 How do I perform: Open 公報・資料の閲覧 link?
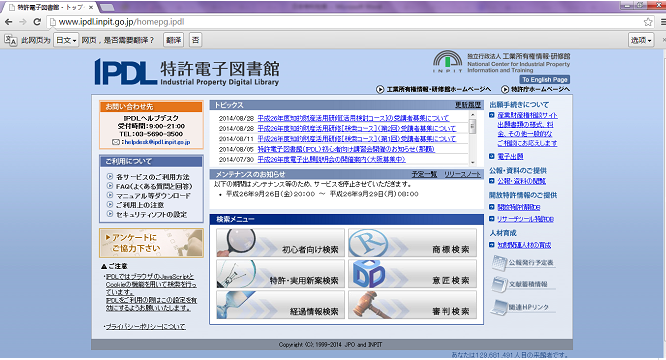[x=522, y=181]
